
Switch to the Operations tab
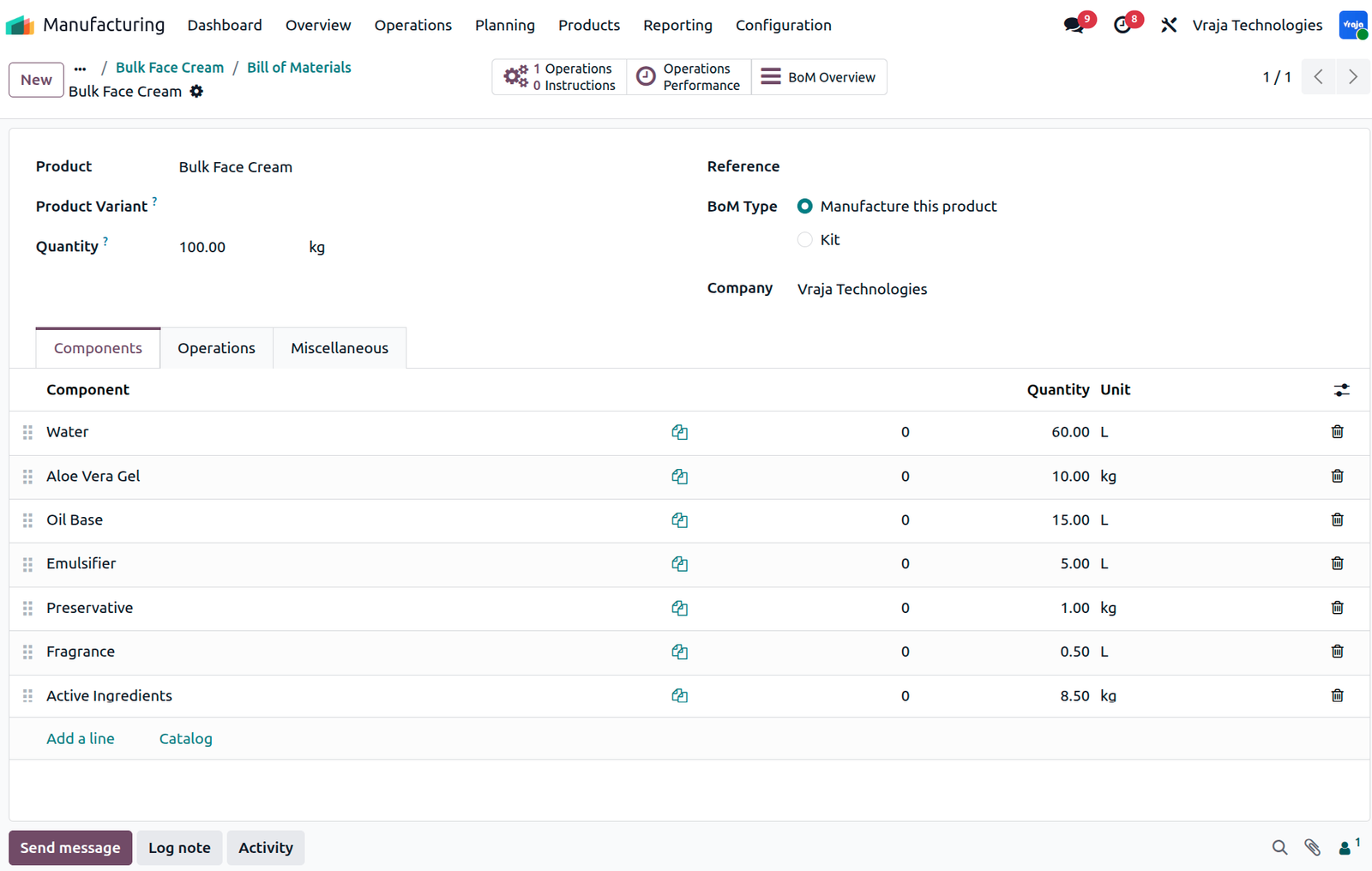(x=216, y=348)
